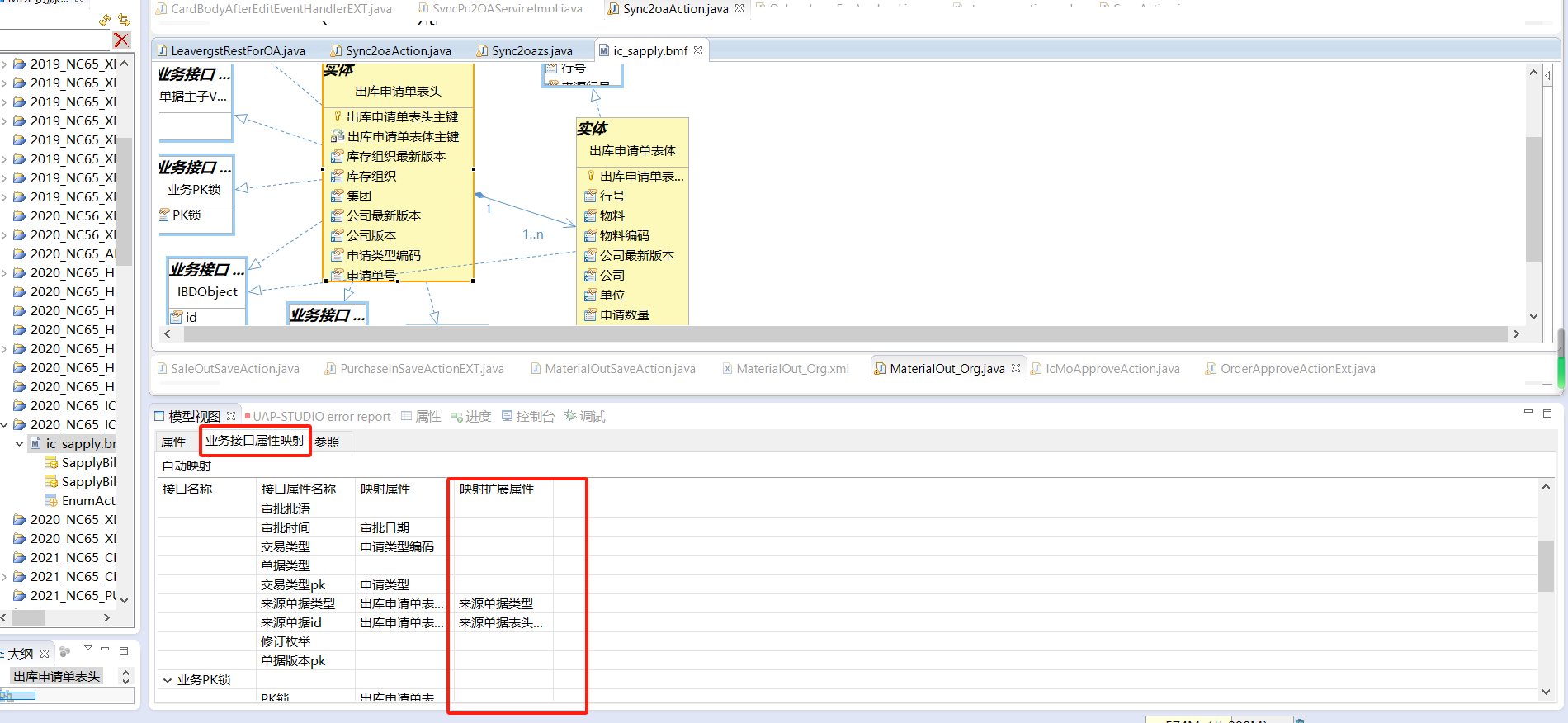Click the project tree horizontal scrollbar thumb
The height and width of the screenshot is (723, 1568).
point(29,617)
